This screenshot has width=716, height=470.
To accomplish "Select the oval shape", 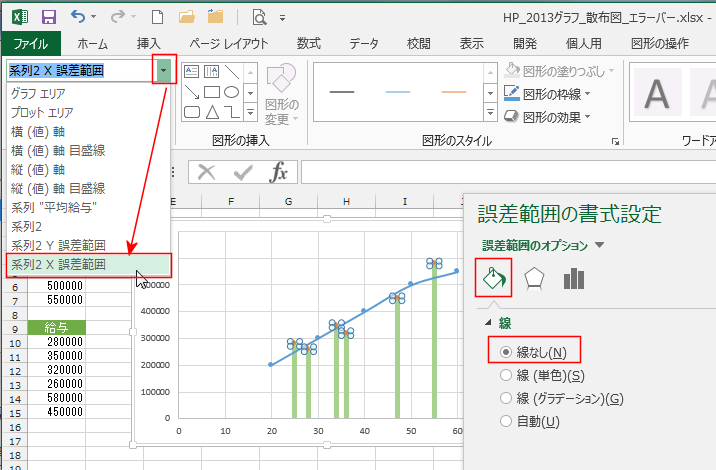I will click(x=232, y=92).
